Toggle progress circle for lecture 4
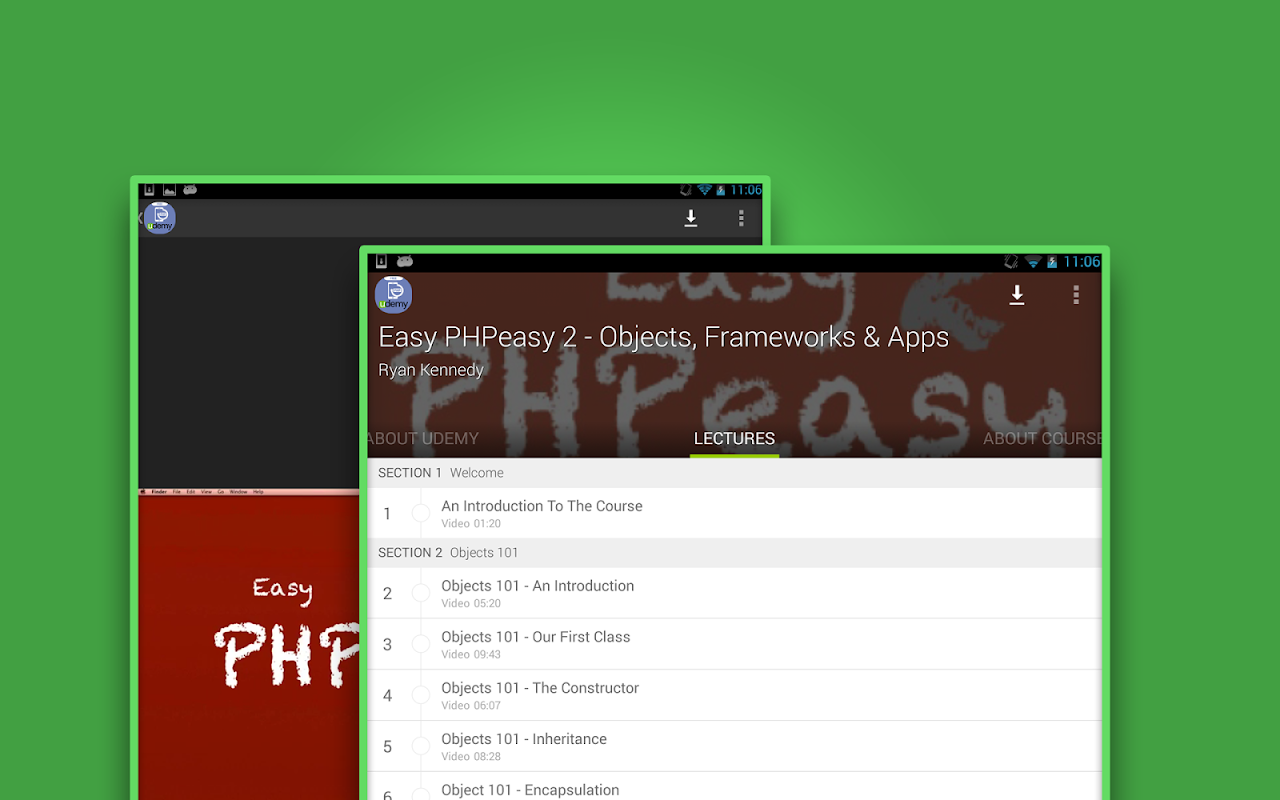The image size is (1280, 800). pyautogui.click(x=421, y=695)
